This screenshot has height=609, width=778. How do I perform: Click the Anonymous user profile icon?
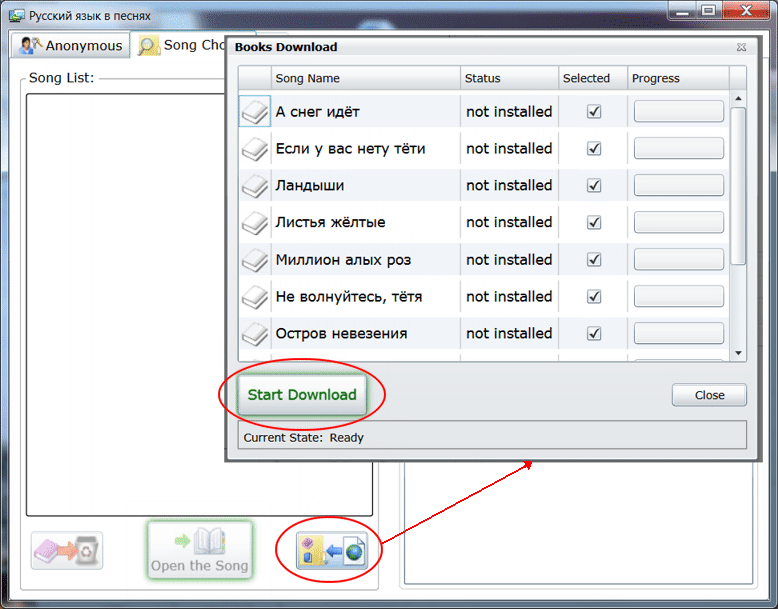(29, 45)
